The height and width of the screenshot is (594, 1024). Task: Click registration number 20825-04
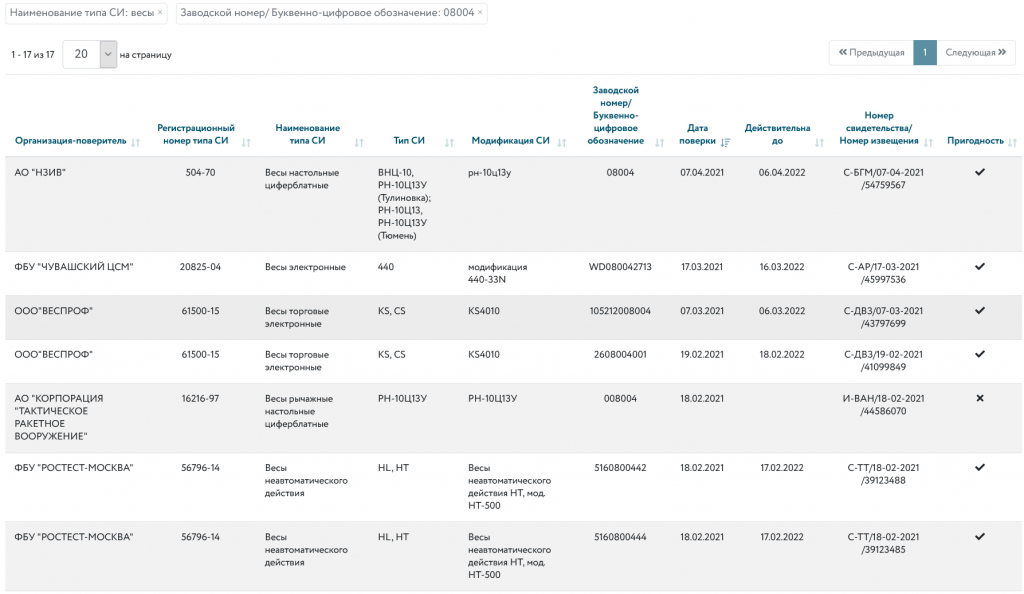tap(200, 267)
